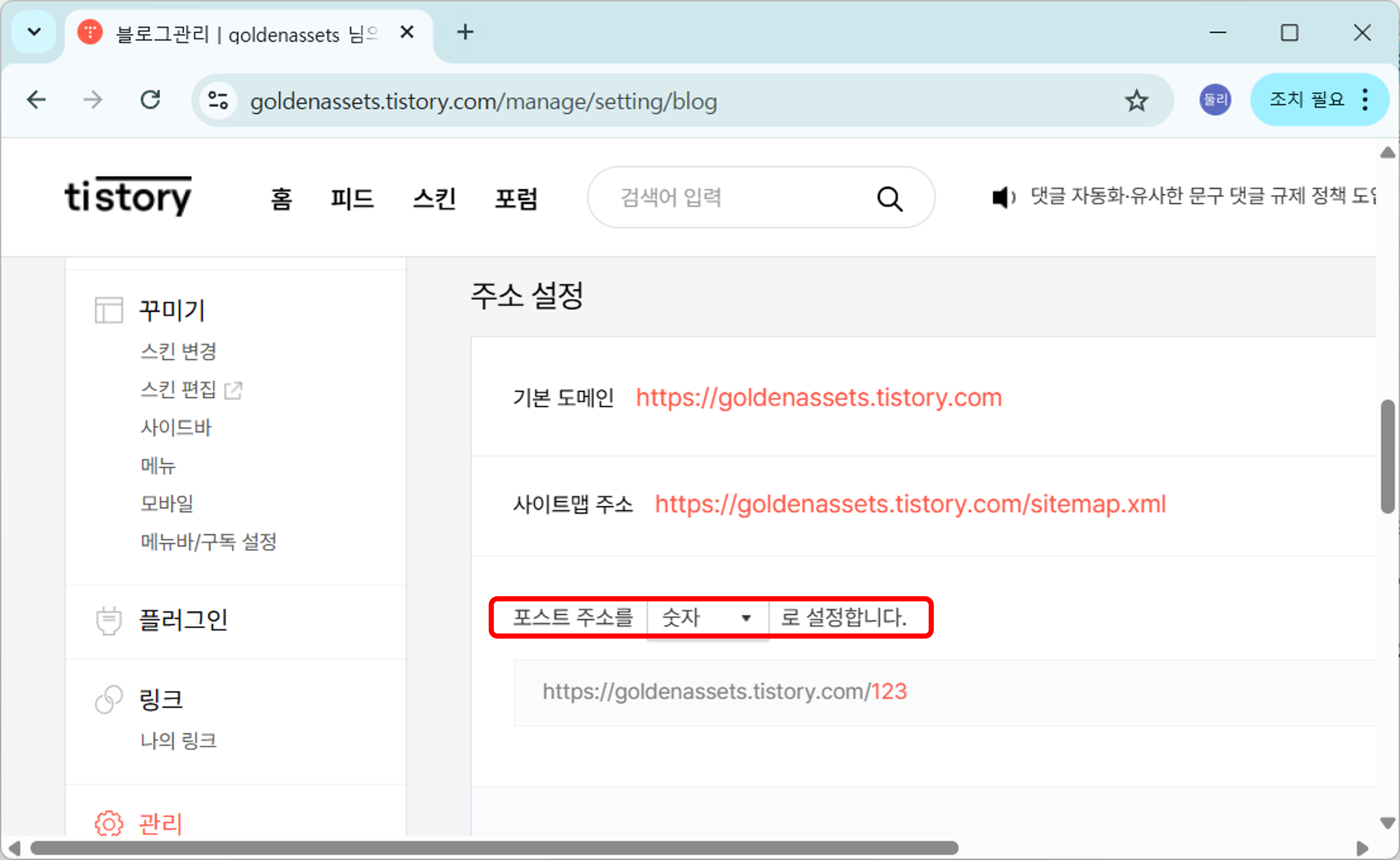1400x860 pixels.
Task: Go to 피드 in top navigation
Action: coord(352,198)
